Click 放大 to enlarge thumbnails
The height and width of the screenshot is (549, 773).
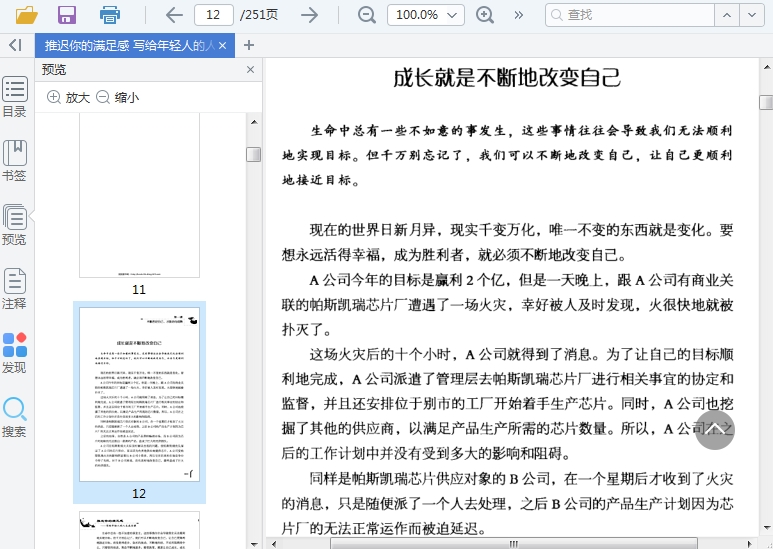(68, 97)
